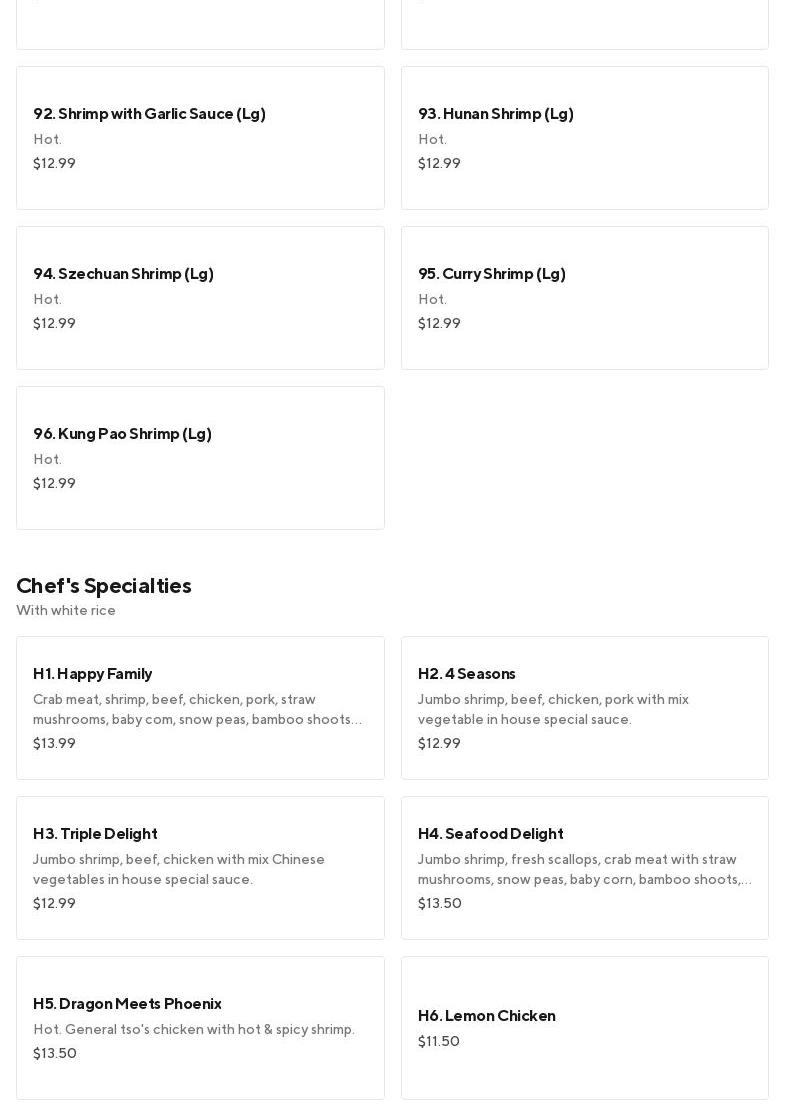Choose the 94. Szechuan Shrimp (Lg) dish

pos(200,298)
